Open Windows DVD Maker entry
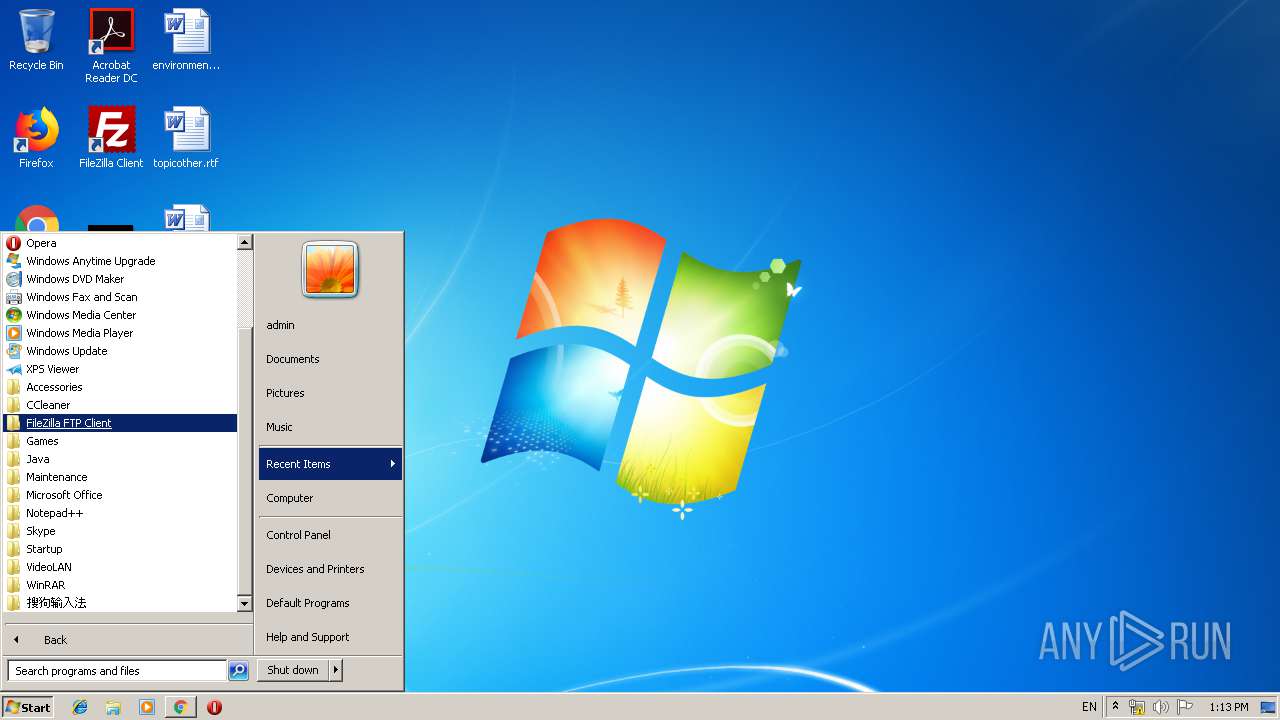 120,279
